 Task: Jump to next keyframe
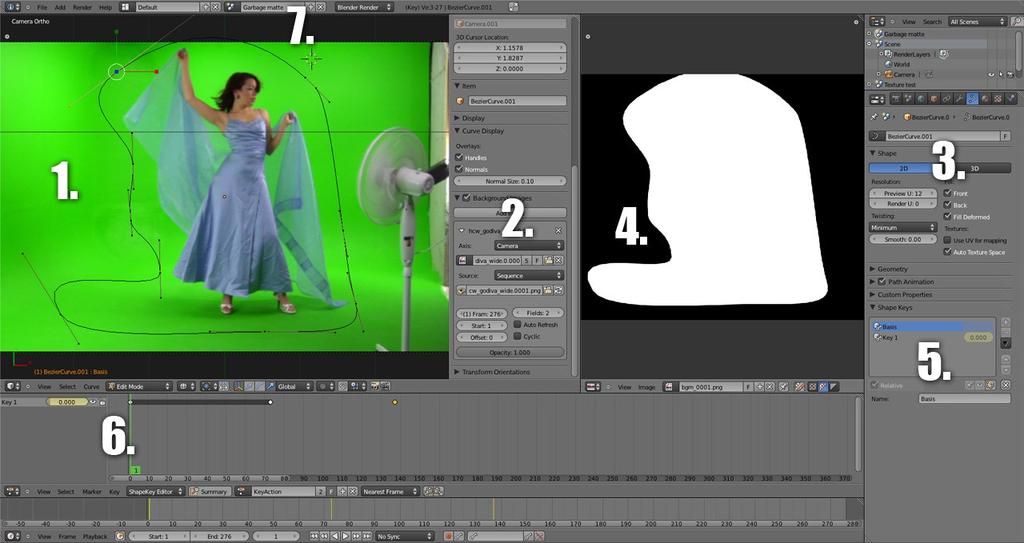[x=357, y=536]
